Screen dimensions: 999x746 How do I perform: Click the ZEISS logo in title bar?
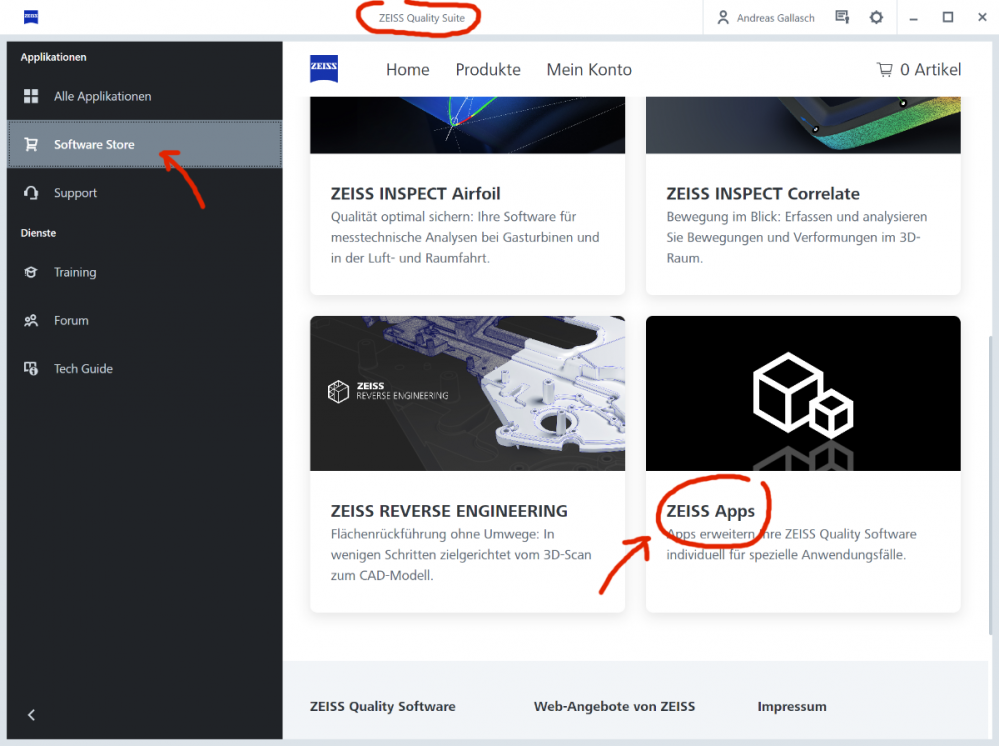pos(30,17)
